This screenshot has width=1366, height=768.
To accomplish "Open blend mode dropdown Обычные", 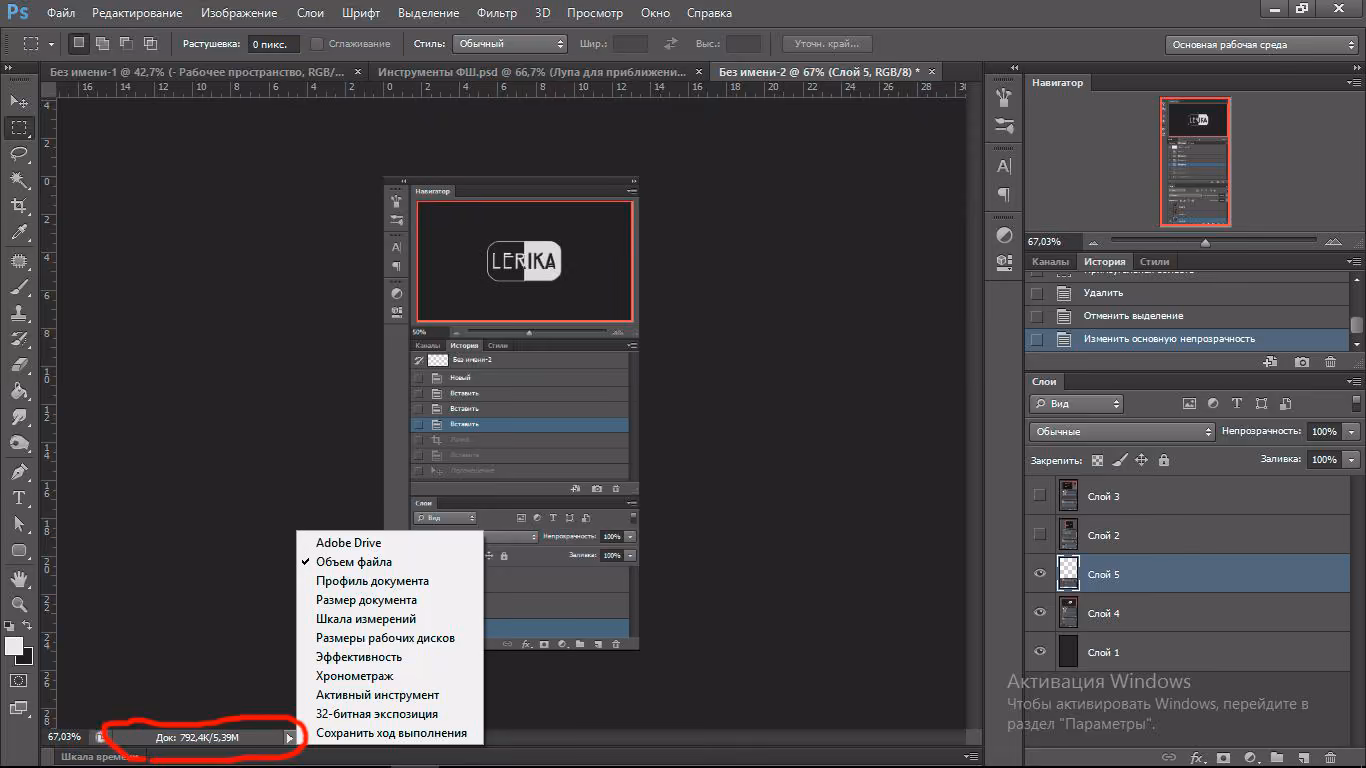I will tap(1122, 432).
